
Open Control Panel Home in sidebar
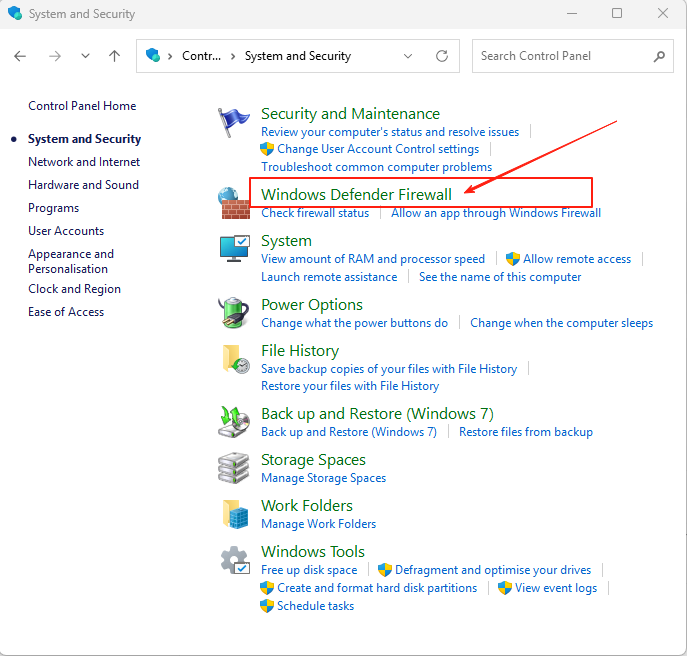pyautogui.click(x=82, y=106)
